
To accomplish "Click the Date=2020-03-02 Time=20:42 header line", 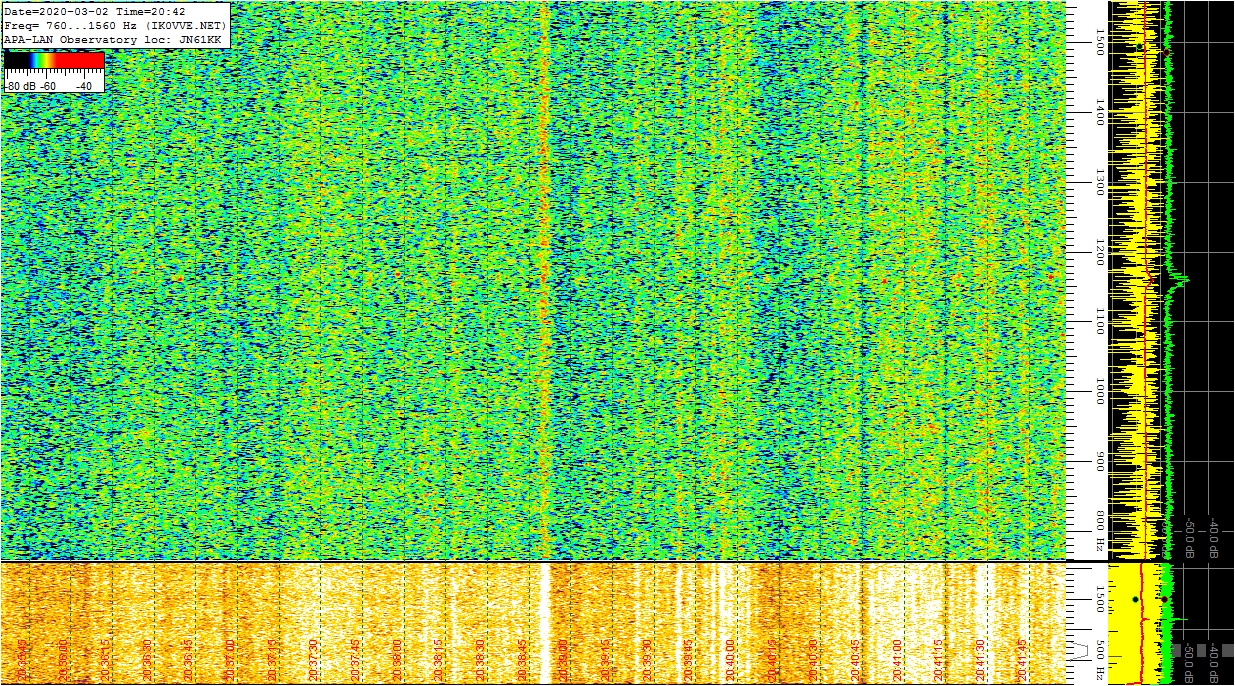I will [x=95, y=12].
